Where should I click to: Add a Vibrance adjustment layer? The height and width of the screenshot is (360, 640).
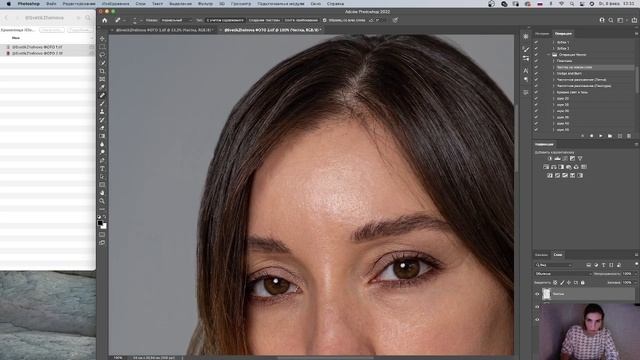[x=580, y=158]
